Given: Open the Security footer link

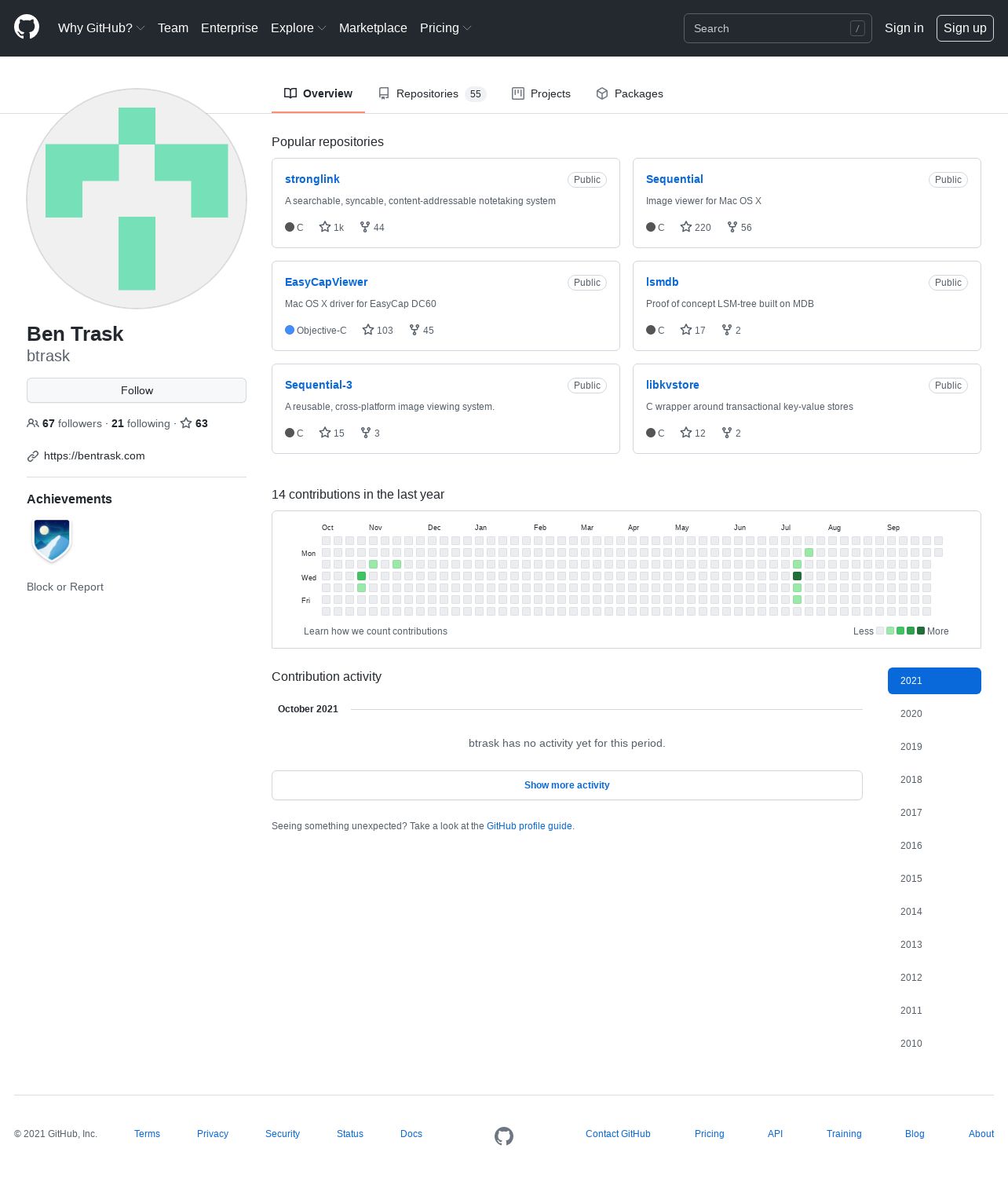Looking at the screenshot, I should pyautogui.click(x=283, y=1134).
